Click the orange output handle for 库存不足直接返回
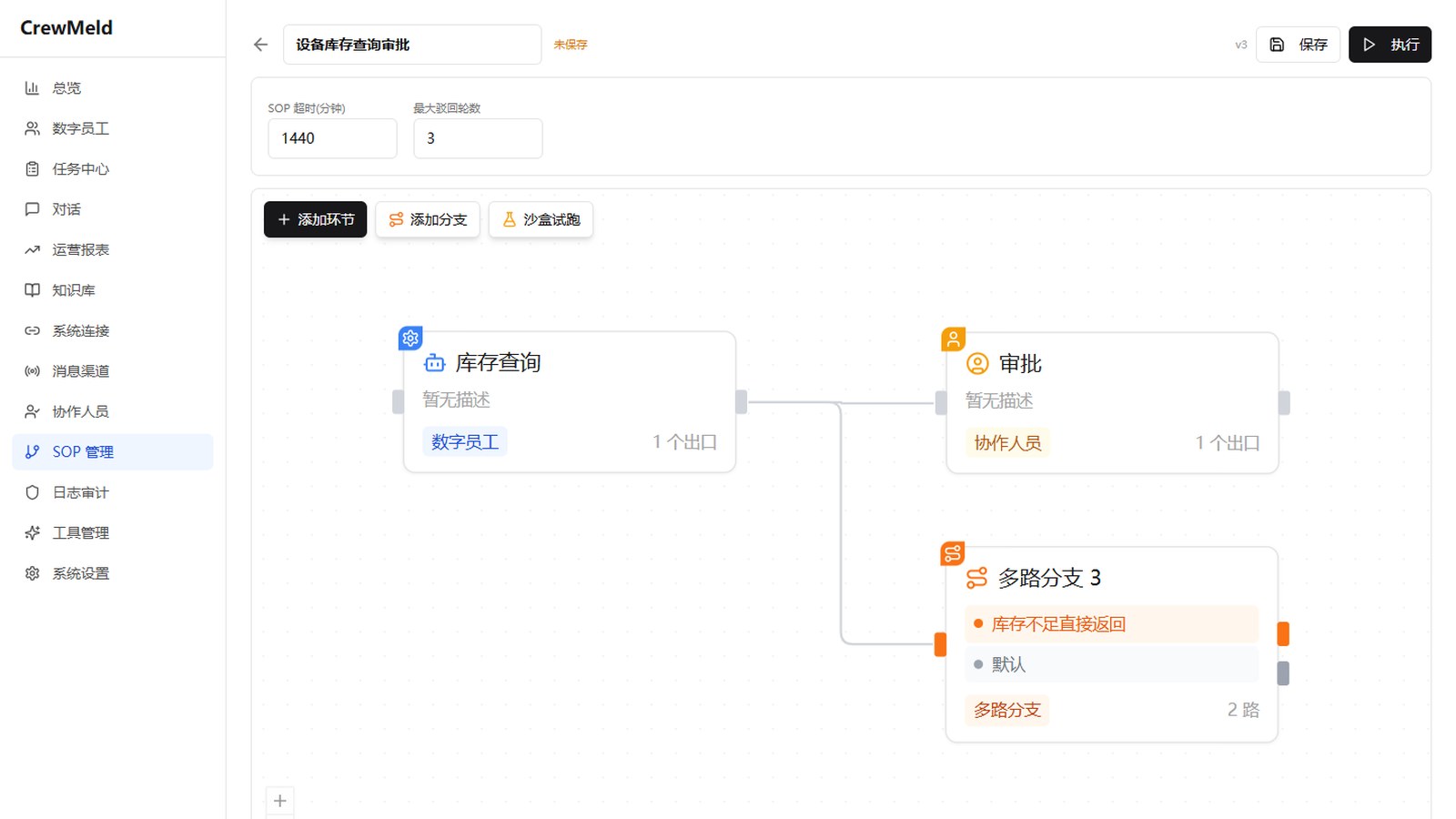This screenshot has height=819, width=1456. point(1283,633)
